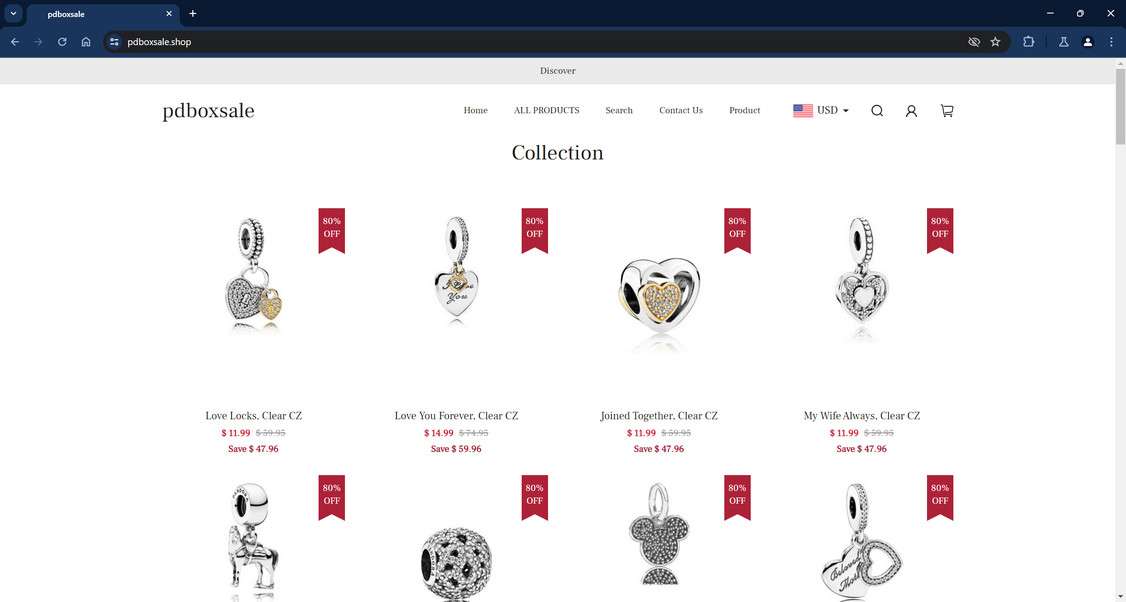Go to Contact Us page
Viewport: 1126px width, 602px height.
(681, 111)
